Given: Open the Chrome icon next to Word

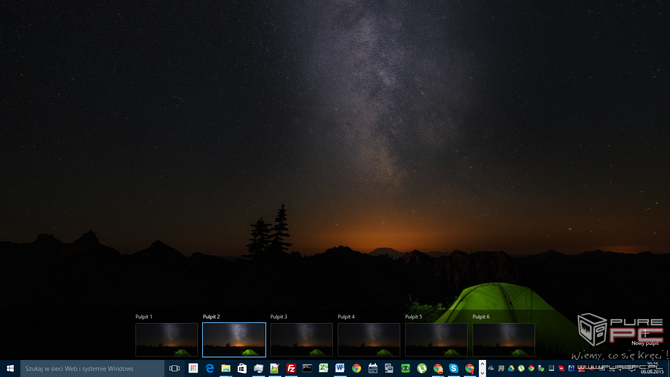Looking at the screenshot, I should pos(356,368).
